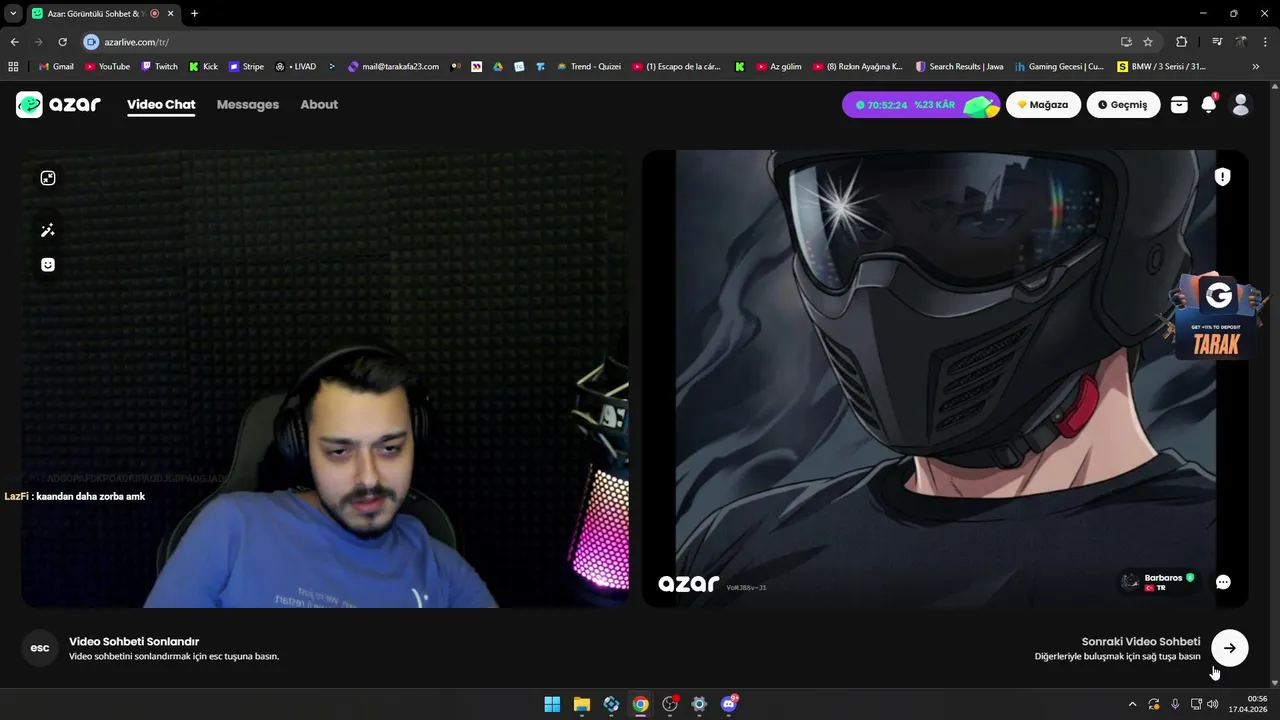Click the TARAK sponsor overlay

1216,317
